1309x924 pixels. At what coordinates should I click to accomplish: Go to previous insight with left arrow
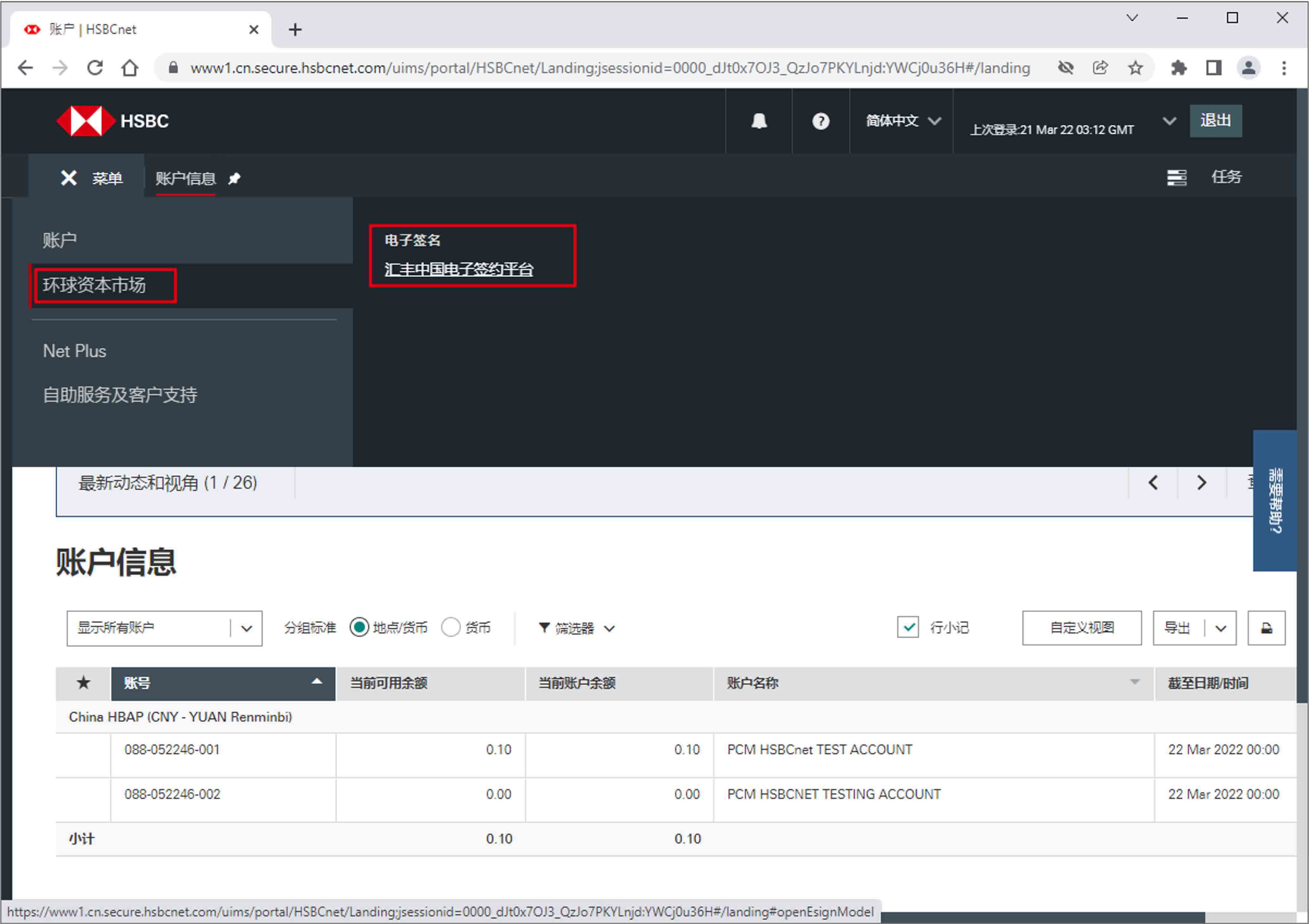1153,483
